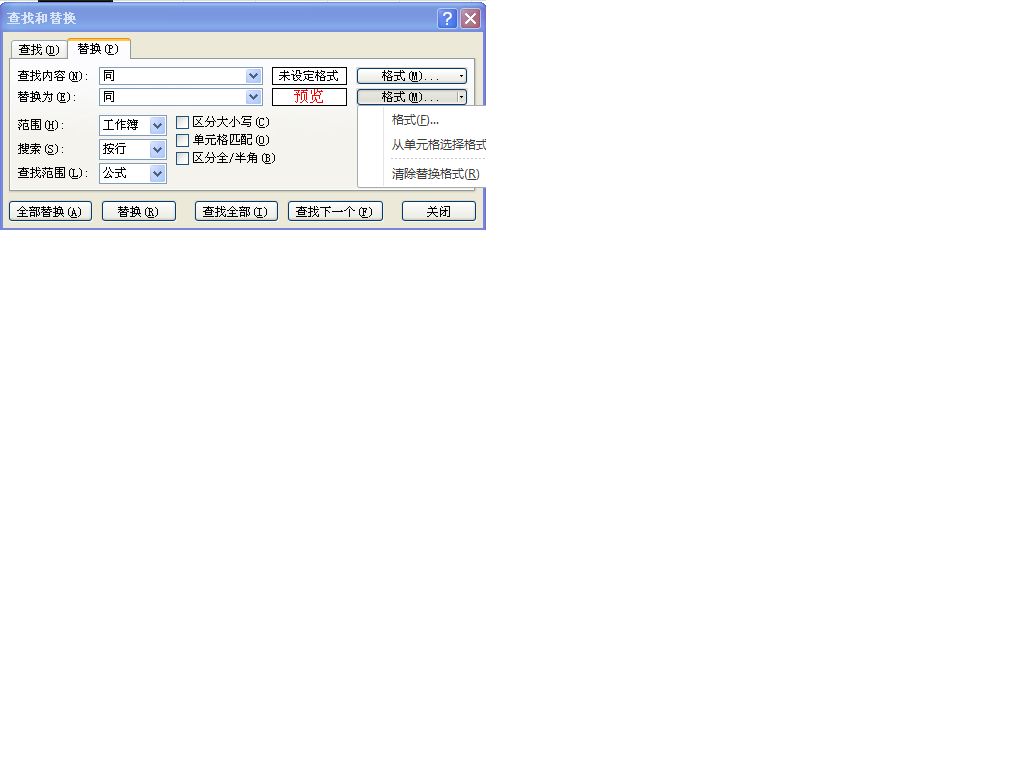The width and height of the screenshot is (1024, 768).
Task: Click the 替换 button
Action: [x=139, y=210]
